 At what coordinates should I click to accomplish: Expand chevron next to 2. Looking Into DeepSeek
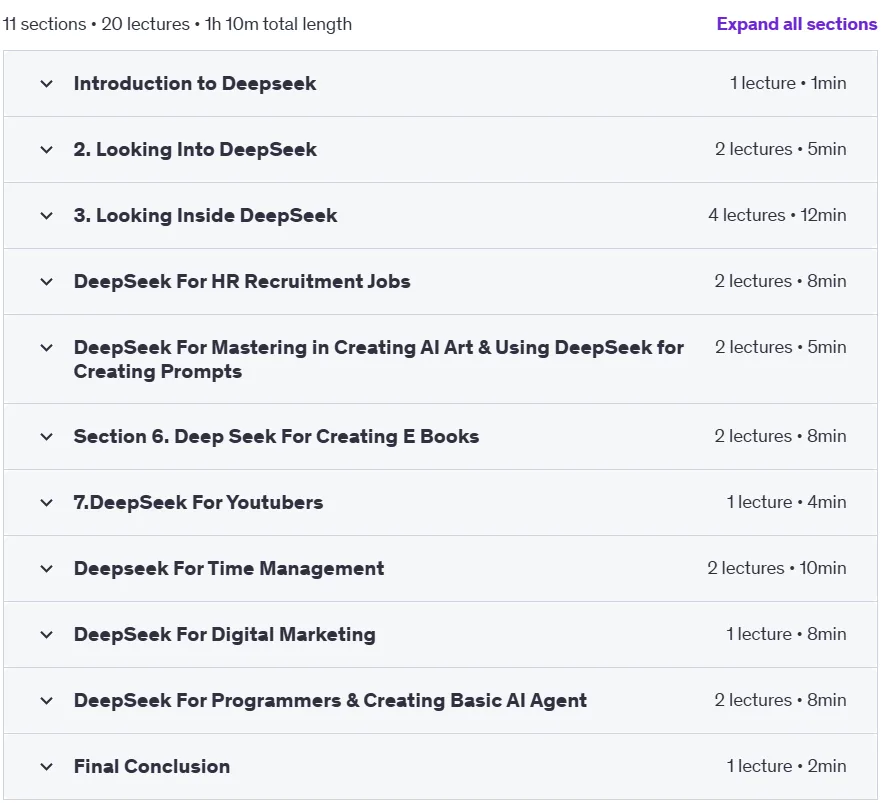point(47,149)
